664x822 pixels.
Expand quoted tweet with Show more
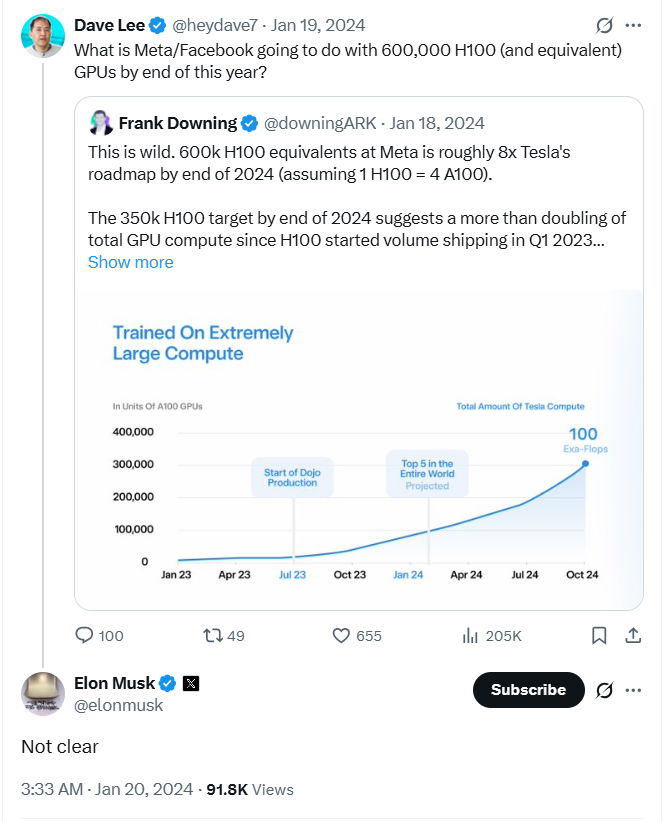click(130, 262)
